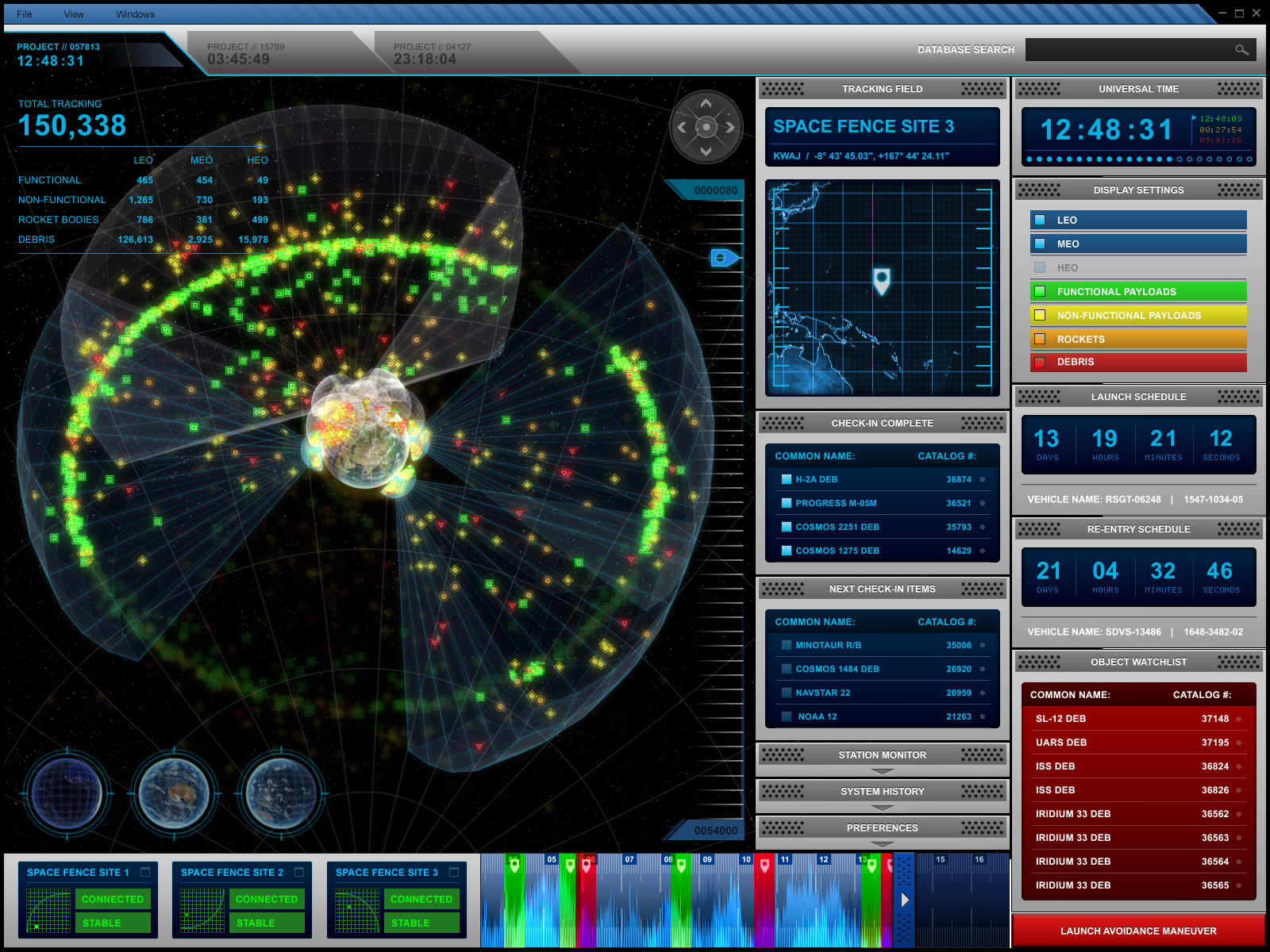Click the up arrow on the globe navigation pad

tap(705, 102)
